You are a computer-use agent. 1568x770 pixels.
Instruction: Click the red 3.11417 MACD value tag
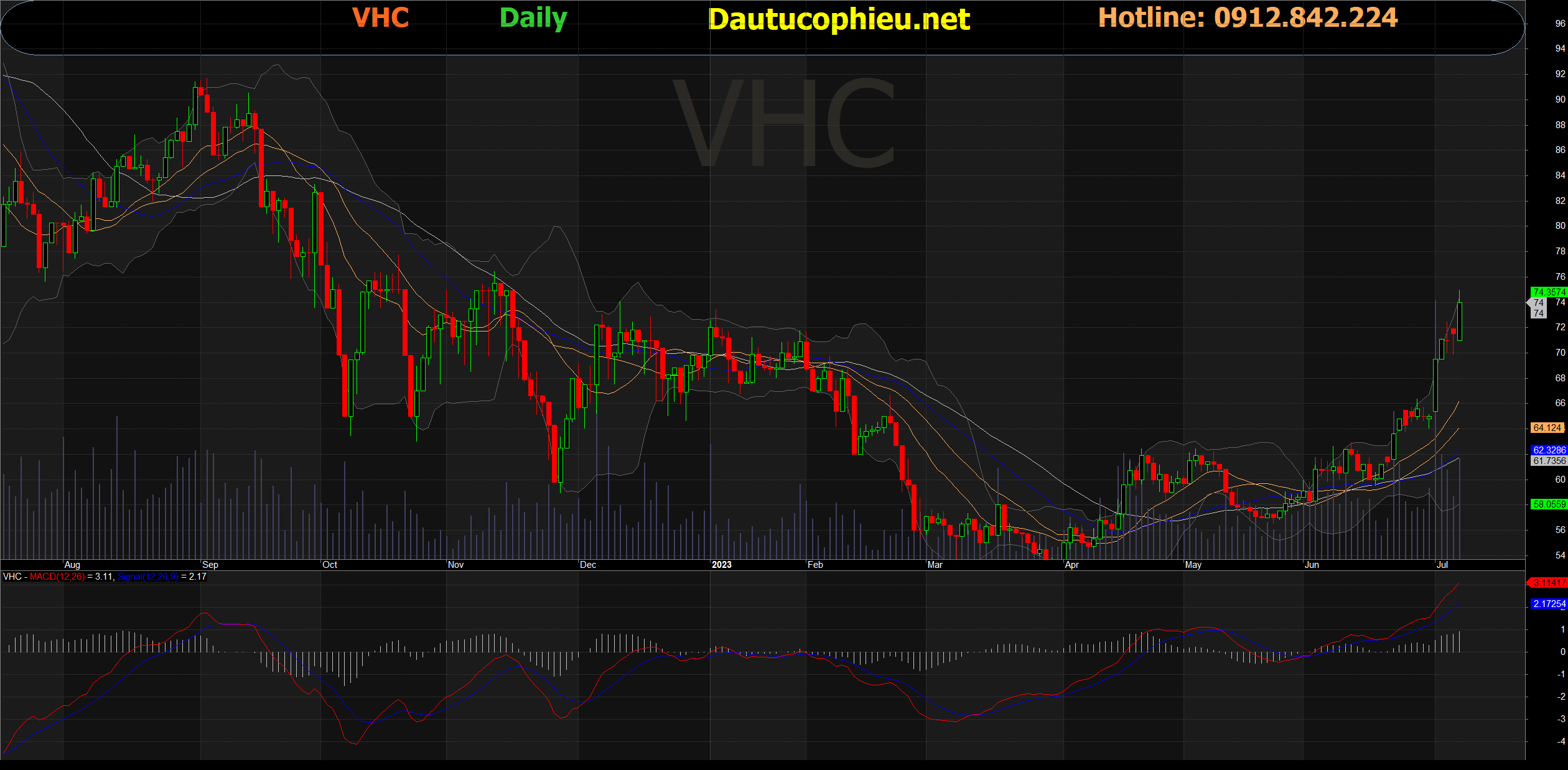click(1549, 583)
